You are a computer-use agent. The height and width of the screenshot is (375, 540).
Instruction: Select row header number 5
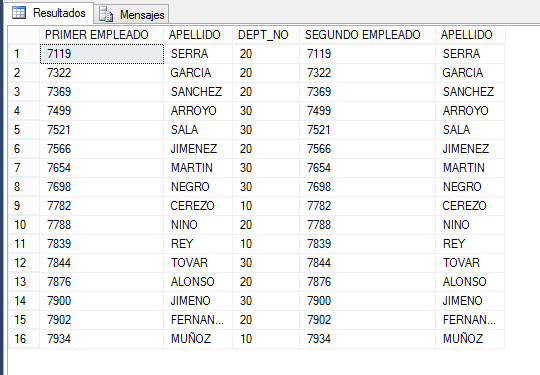(x=24, y=130)
